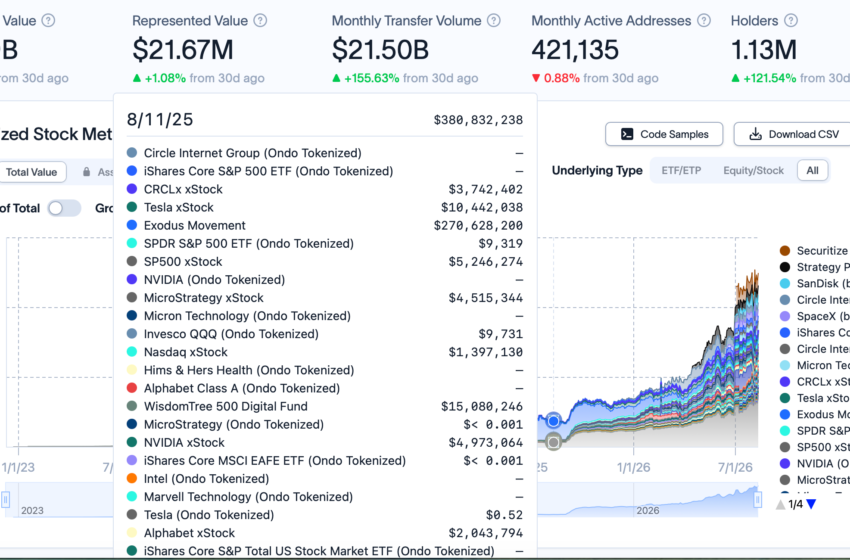Toggle Micron Technology legend entry

tap(814, 365)
